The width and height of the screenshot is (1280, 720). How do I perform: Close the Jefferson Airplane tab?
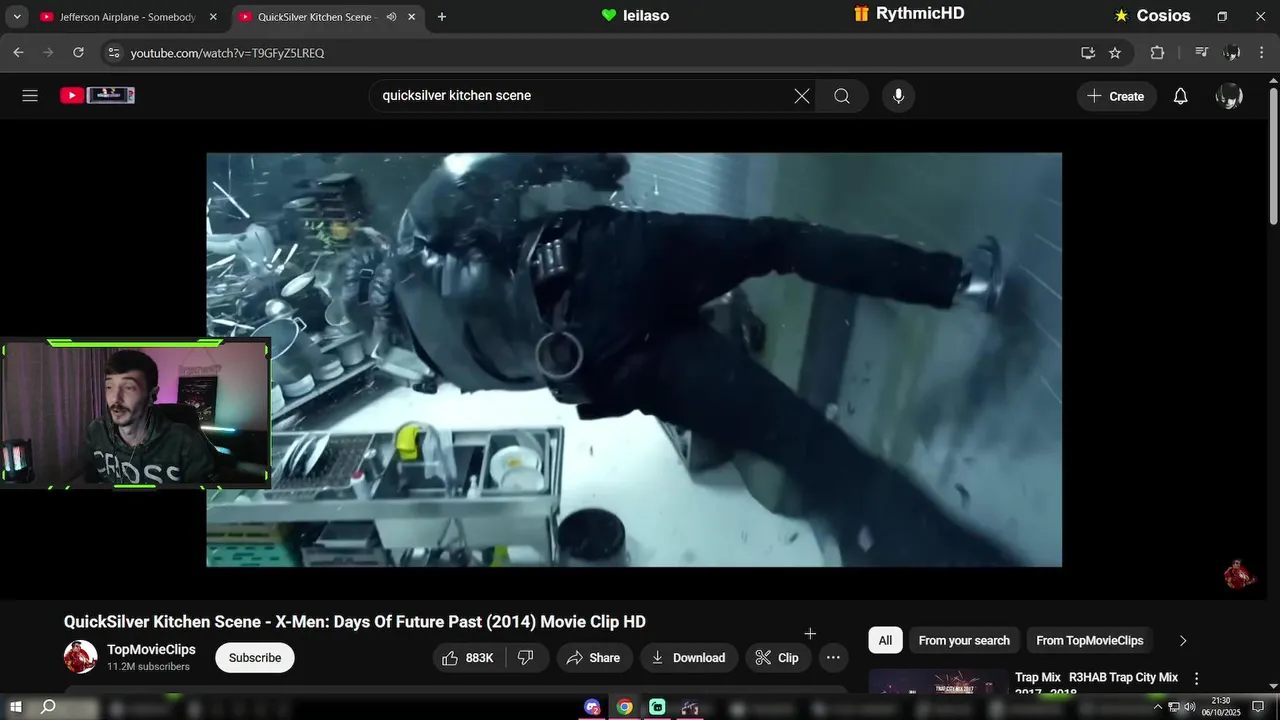point(212,17)
